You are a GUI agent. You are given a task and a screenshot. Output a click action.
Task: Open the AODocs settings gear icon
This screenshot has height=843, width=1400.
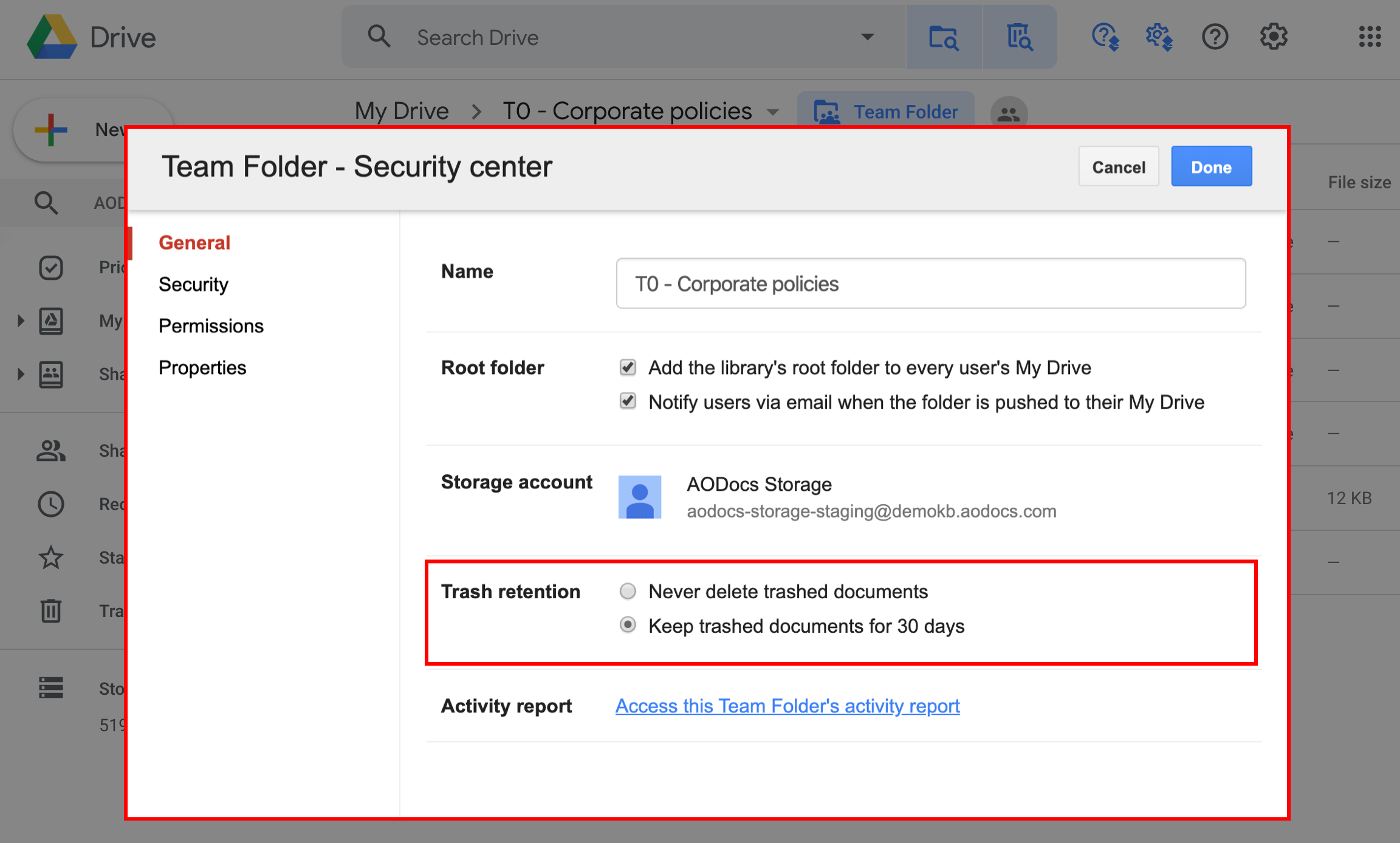[1159, 37]
